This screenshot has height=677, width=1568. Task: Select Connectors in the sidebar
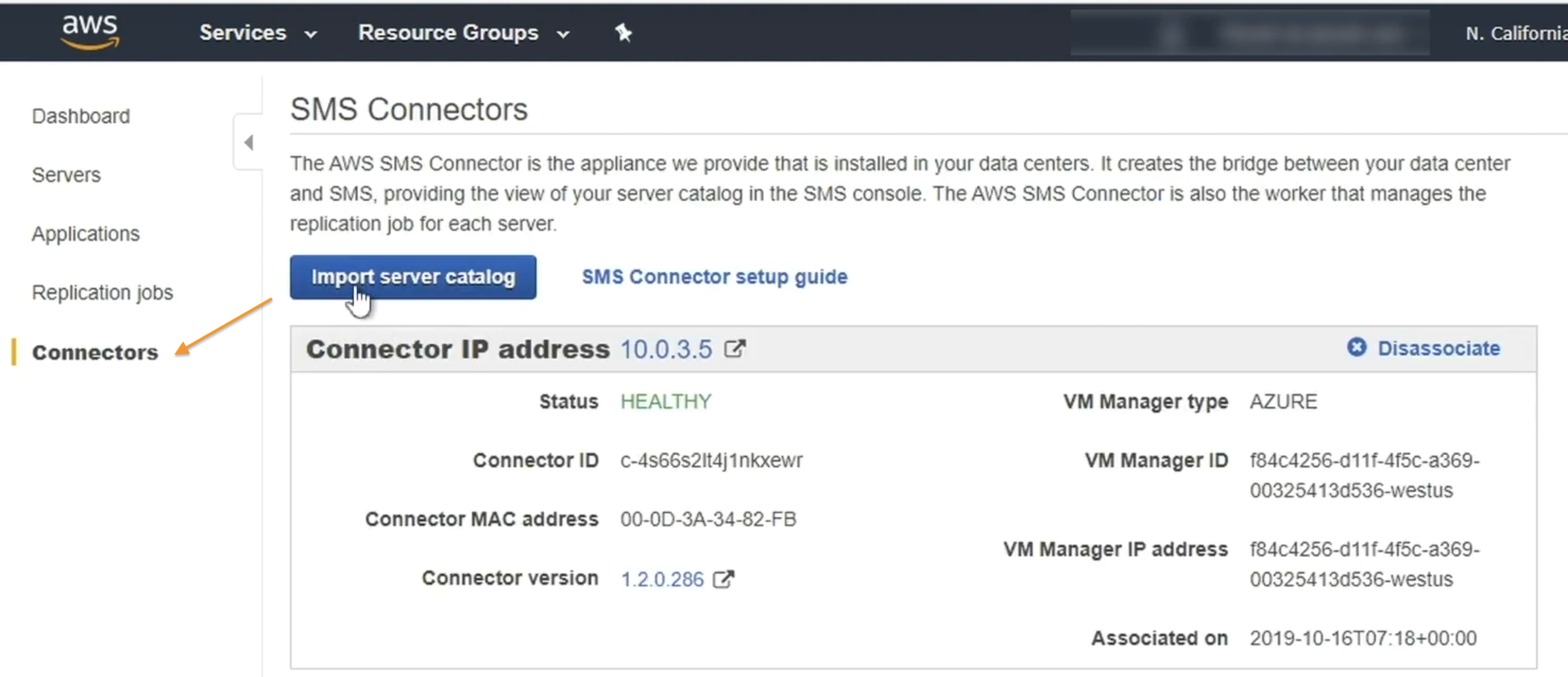pos(95,352)
